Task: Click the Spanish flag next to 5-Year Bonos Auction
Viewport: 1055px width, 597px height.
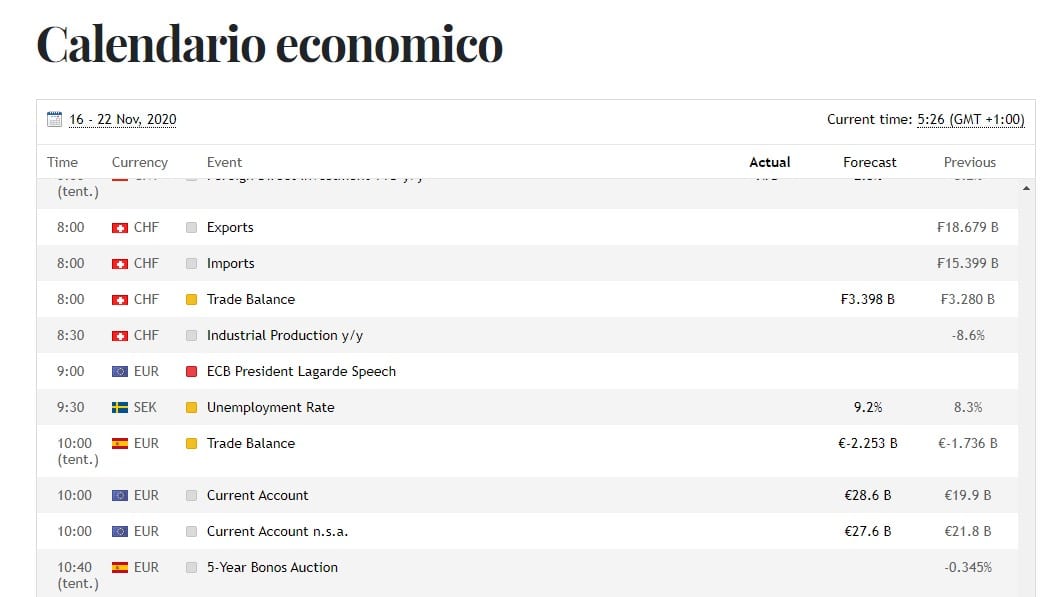Action: (120, 566)
